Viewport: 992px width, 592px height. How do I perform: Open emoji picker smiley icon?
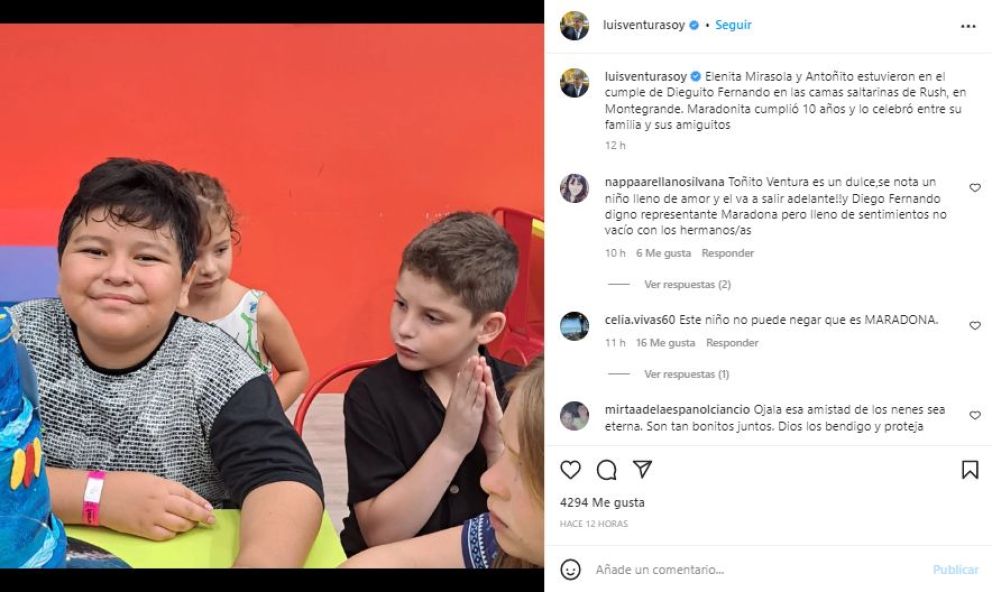pyautogui.click(x=570, y=569)
